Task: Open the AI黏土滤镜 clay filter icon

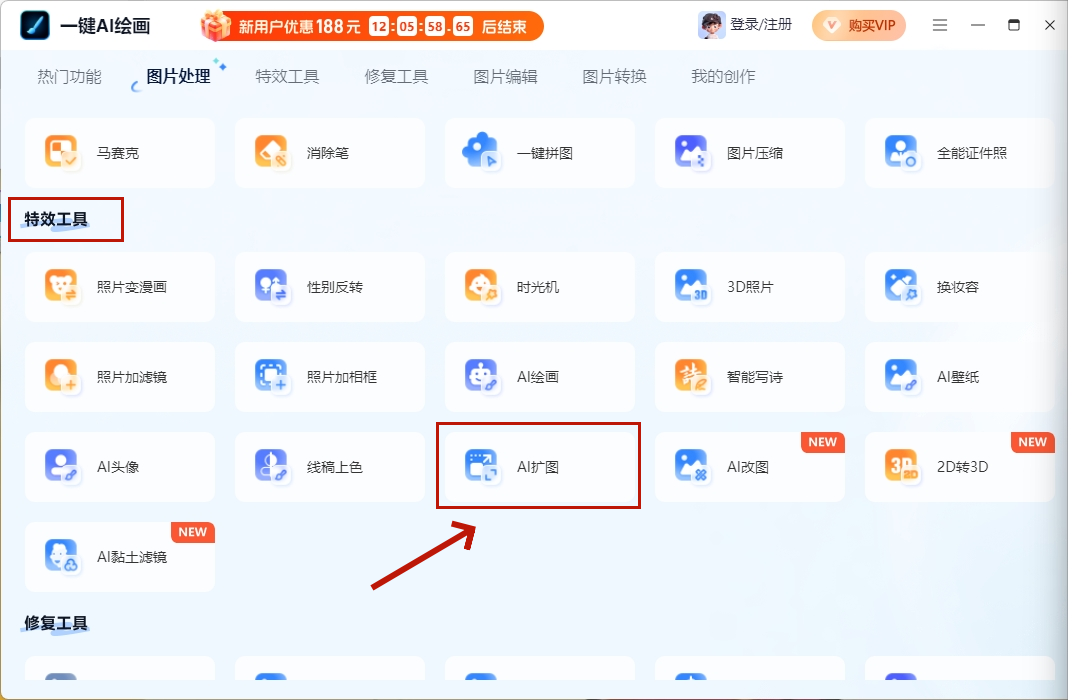Action: click(x=61, y=556)
